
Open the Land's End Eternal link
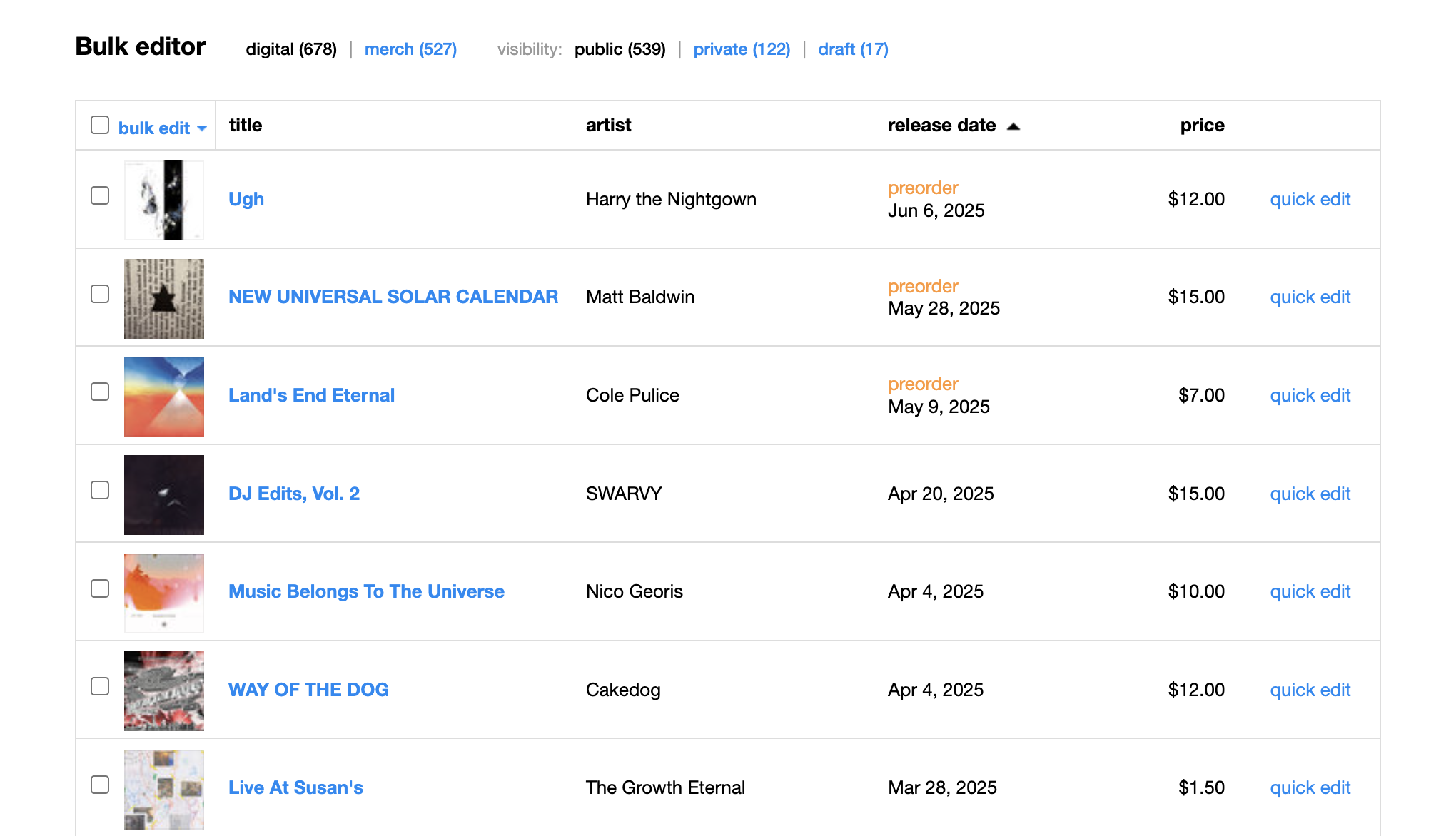(x=311, y=395)
